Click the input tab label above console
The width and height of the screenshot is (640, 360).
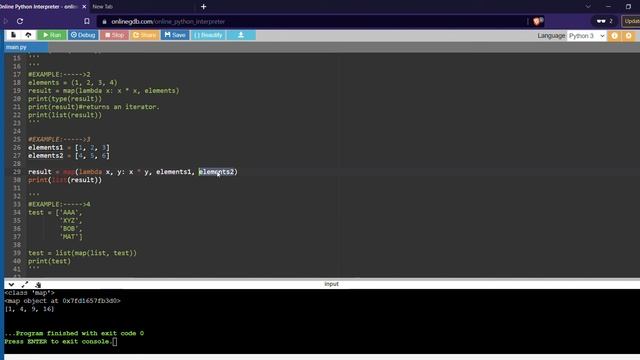tap(331, 284)
